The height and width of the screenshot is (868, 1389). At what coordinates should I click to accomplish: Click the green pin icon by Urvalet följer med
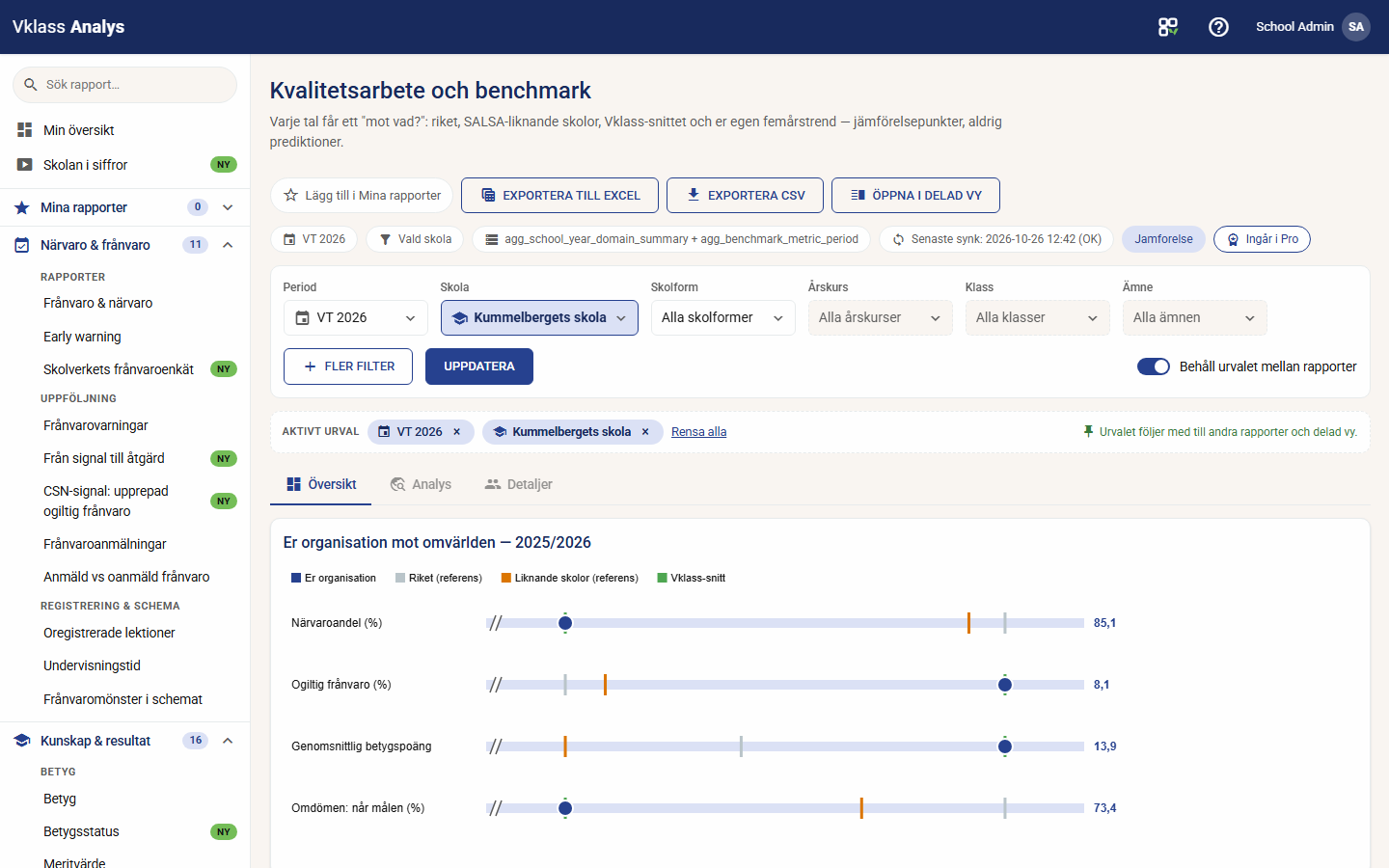pyautogui.click(x=1088, y=431)
